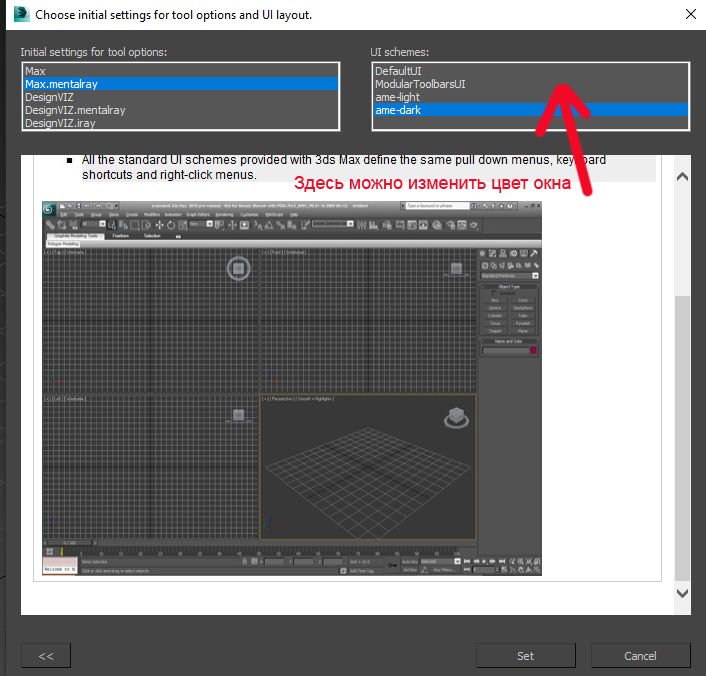
Task: Click the 3ds Max icon in title bar
Action: (x=21, y=14)
